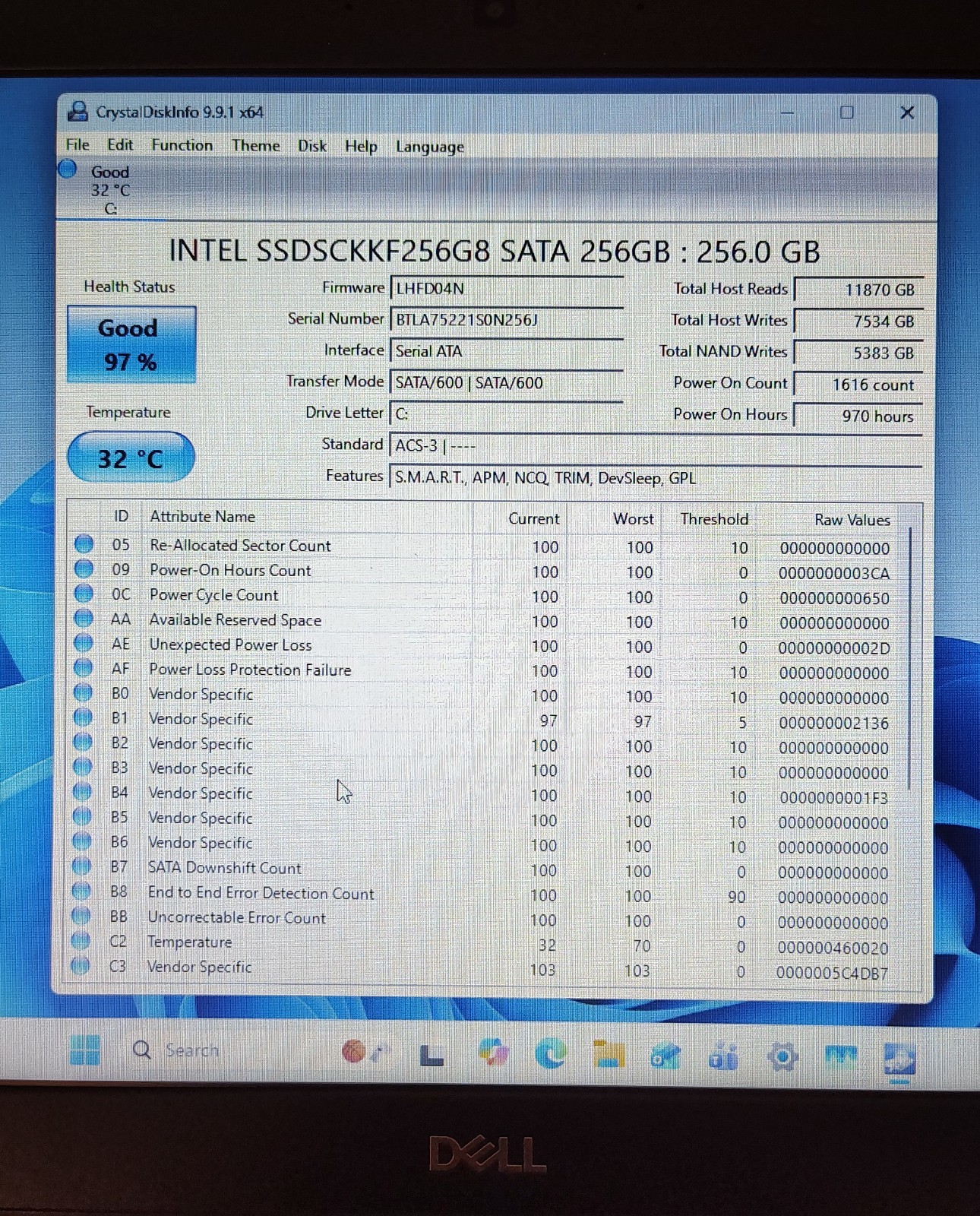This screenshot has width=980, height=1216.
Task: Click status orb for Power-On Hours Count
Action: coord(84,568)
